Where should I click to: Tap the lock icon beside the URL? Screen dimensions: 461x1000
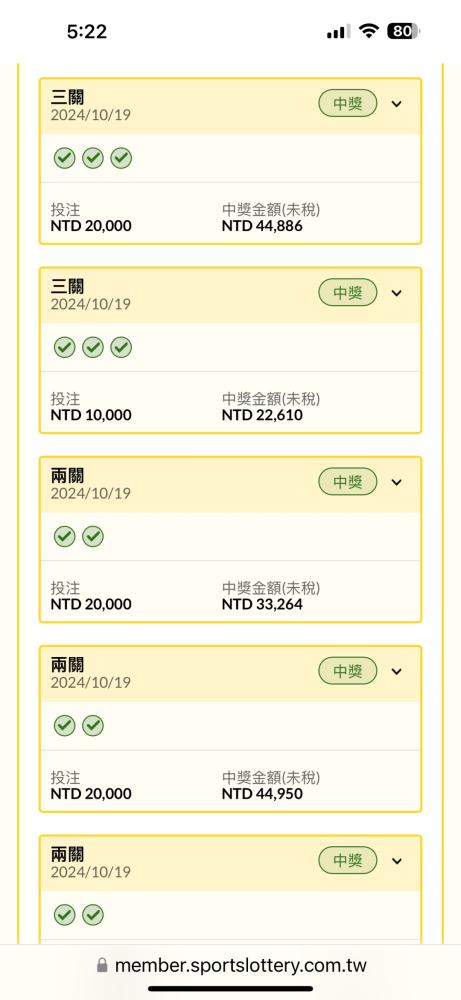102,966
